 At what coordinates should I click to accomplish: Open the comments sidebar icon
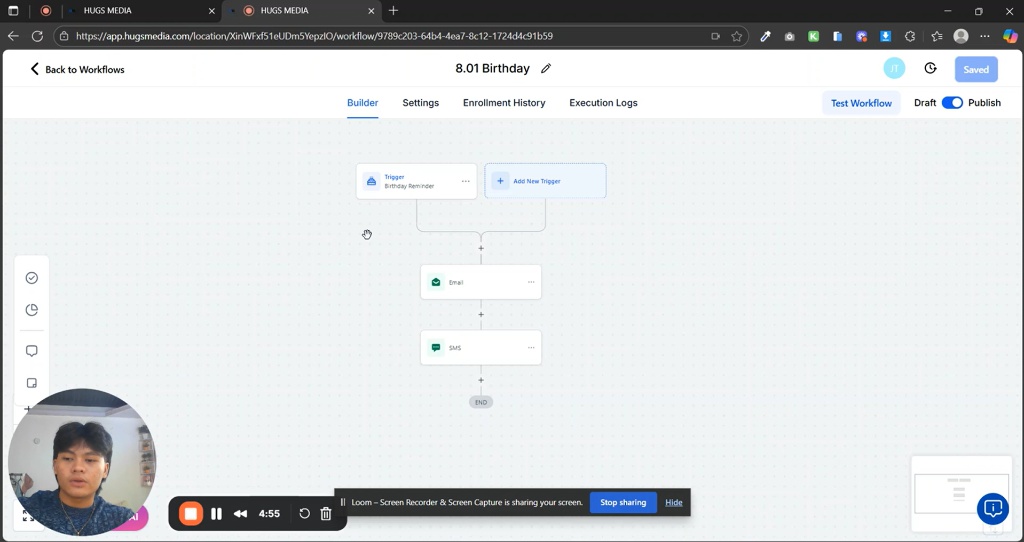click(31, 351)
